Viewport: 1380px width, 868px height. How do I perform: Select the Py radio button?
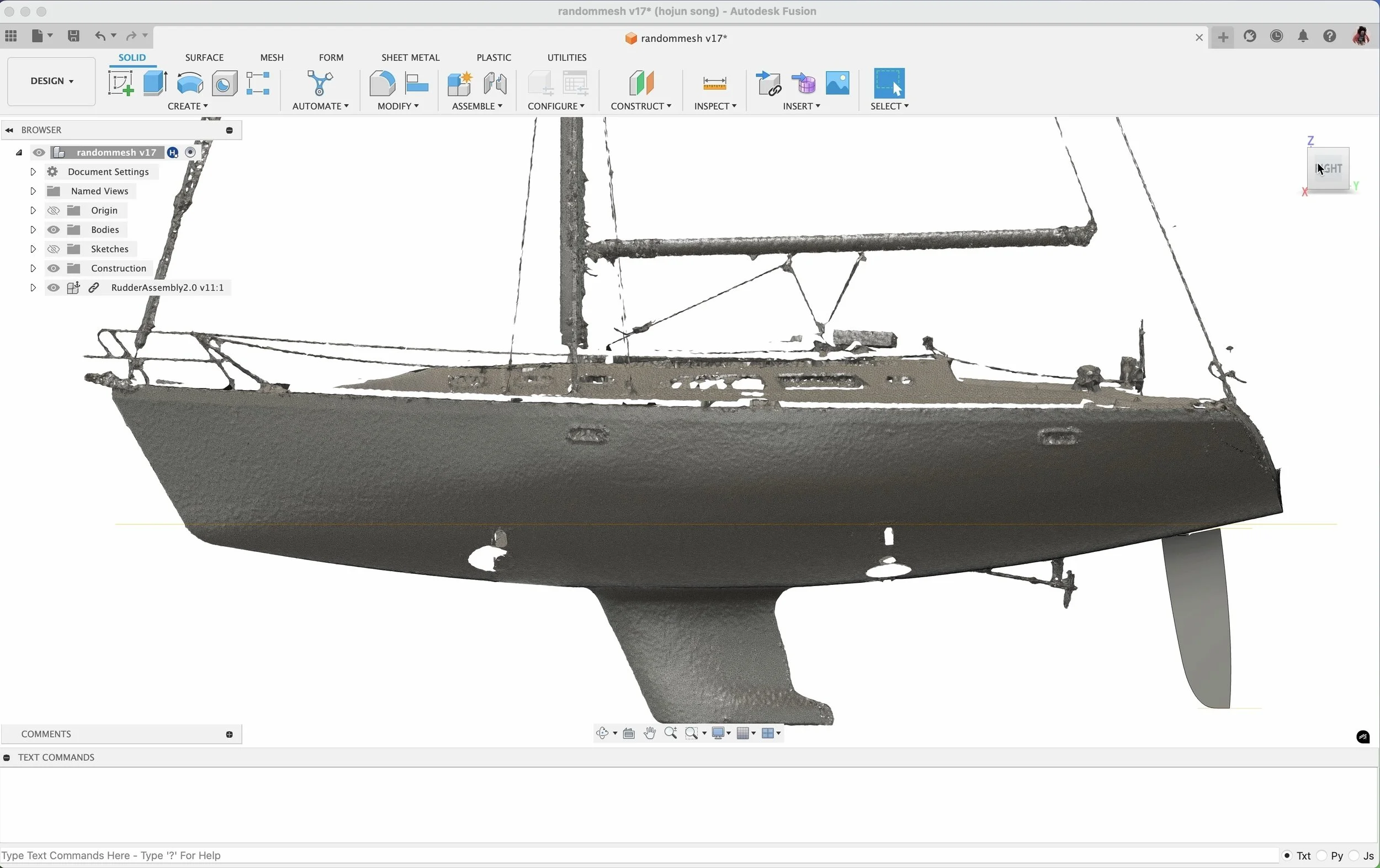[1323, 855]
